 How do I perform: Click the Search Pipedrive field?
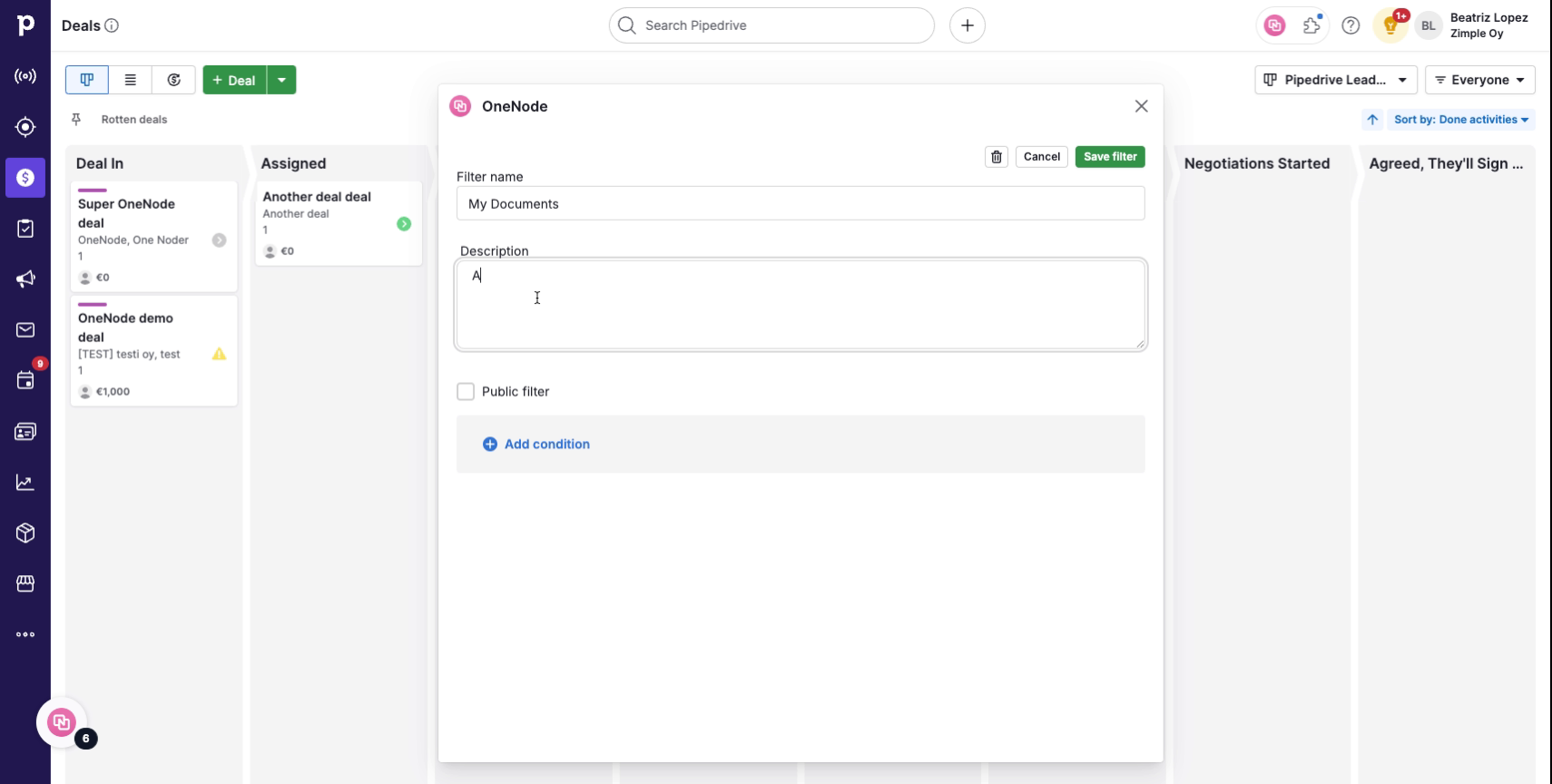click(771, 25)
